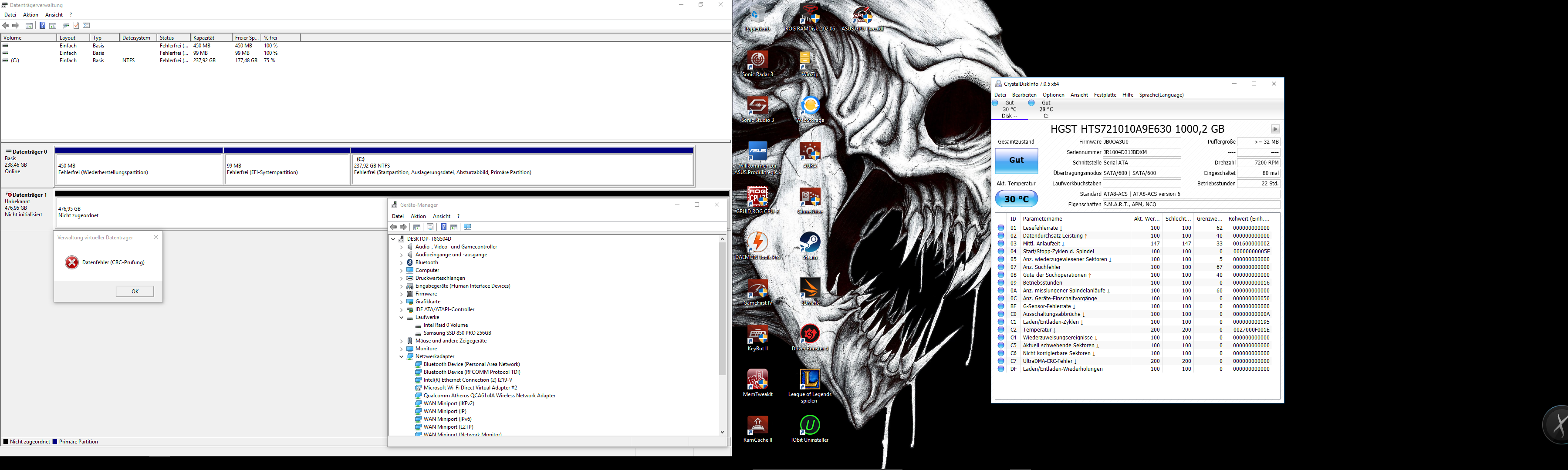Expand the Bluetooth device category
This screenshot has height=470, width=1568.
(401, 263)
